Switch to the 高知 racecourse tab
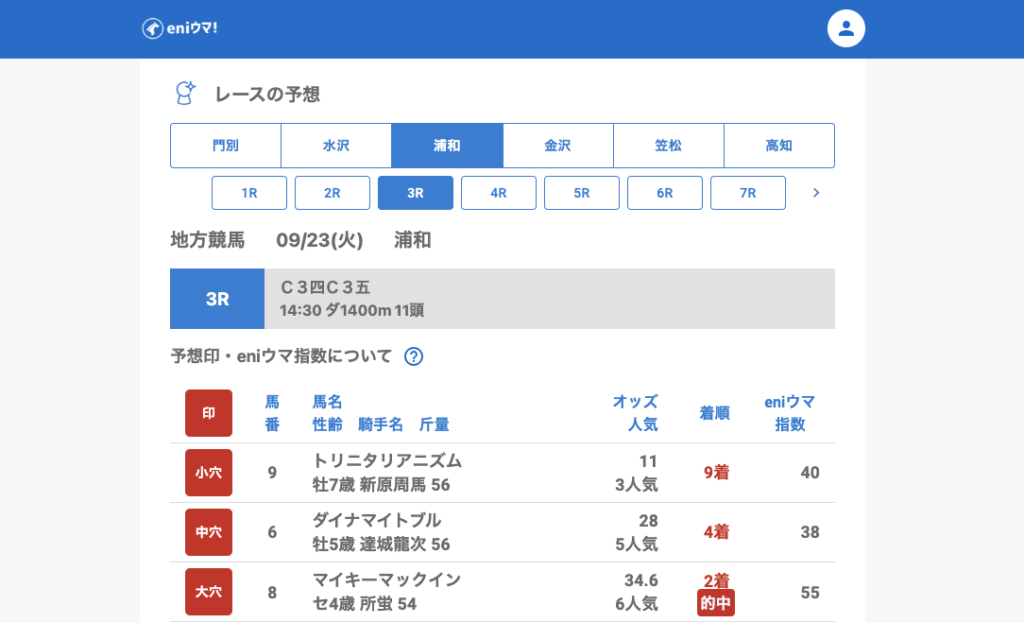The width and height of the screenshot is (1024, 623). [x=779, y=145]
